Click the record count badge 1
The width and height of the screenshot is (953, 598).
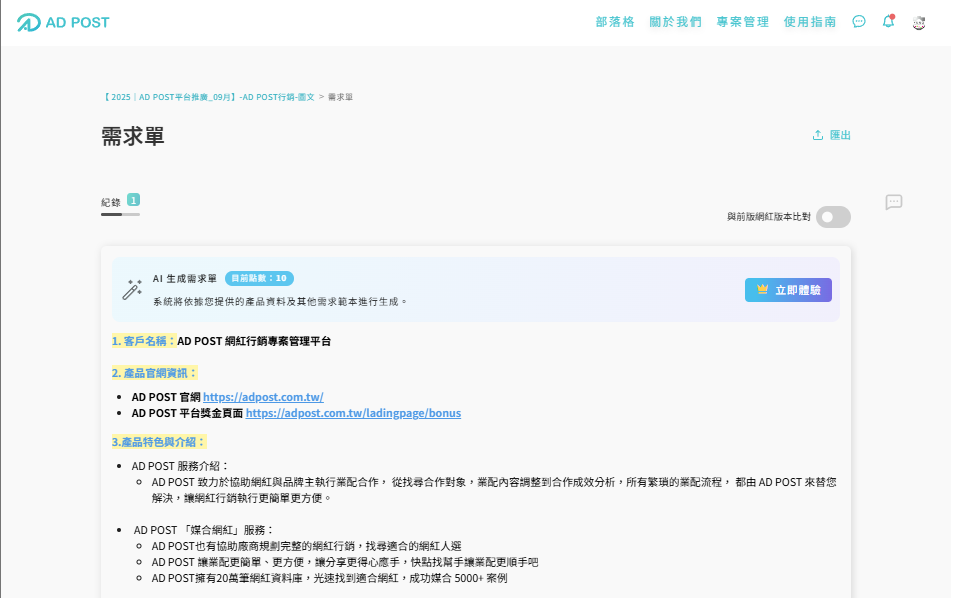[x=133, y=199]
